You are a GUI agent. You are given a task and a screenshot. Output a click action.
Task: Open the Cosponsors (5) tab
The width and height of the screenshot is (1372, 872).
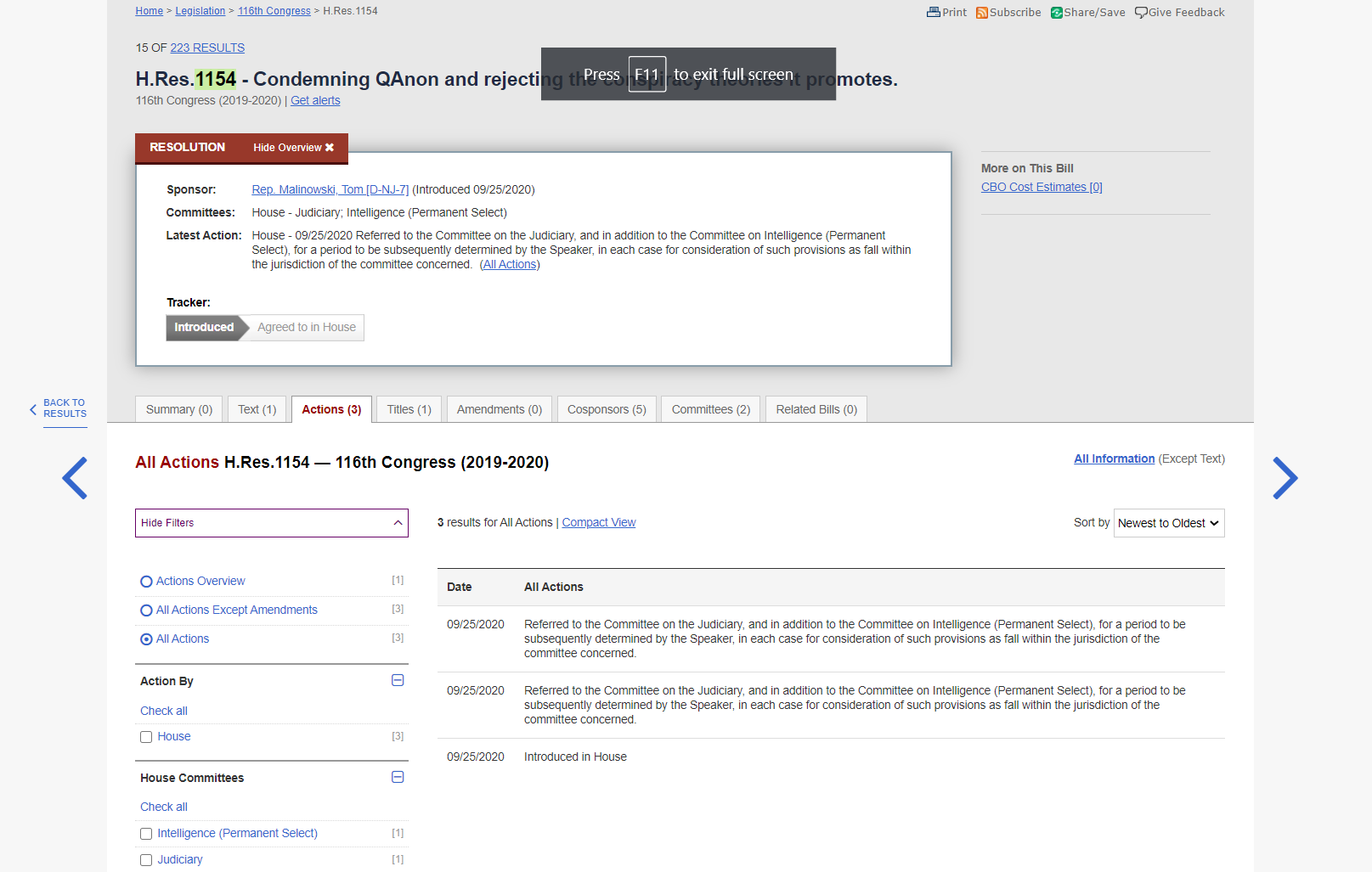[607, 409]
